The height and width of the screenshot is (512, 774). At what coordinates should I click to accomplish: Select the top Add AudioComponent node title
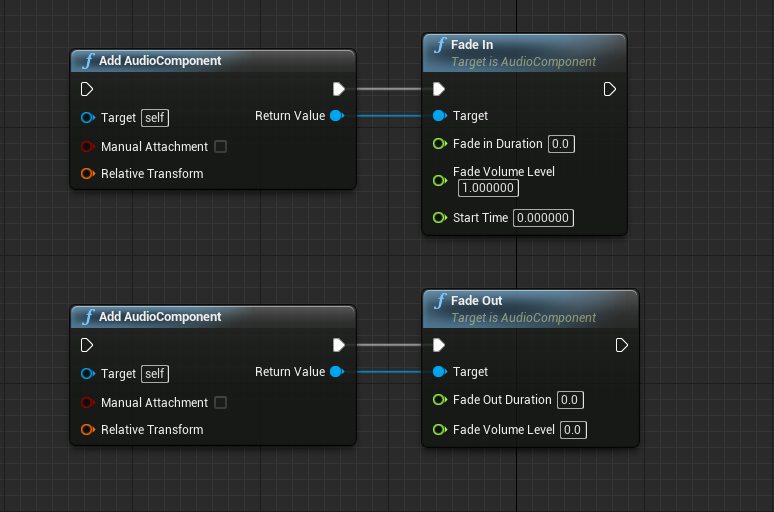click(160, 61)
